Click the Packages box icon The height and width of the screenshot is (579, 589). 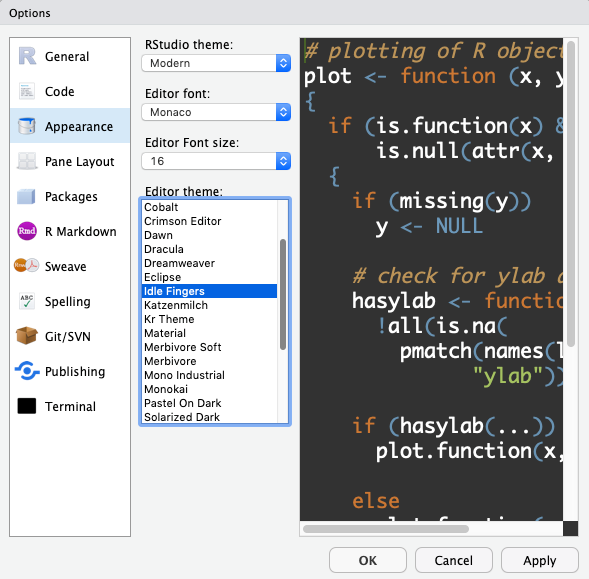coord(26,196)
